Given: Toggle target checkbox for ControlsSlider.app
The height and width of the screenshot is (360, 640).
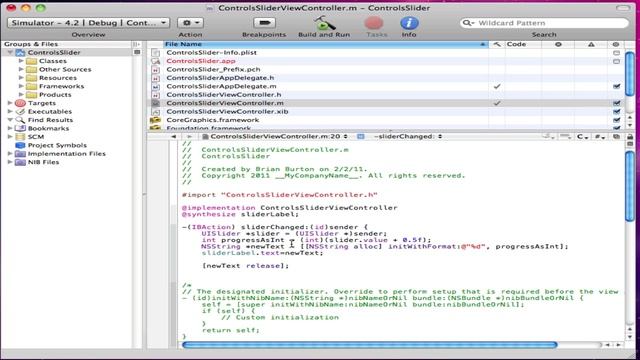Looking at the screenshot, I should click(x=616, y=61).
